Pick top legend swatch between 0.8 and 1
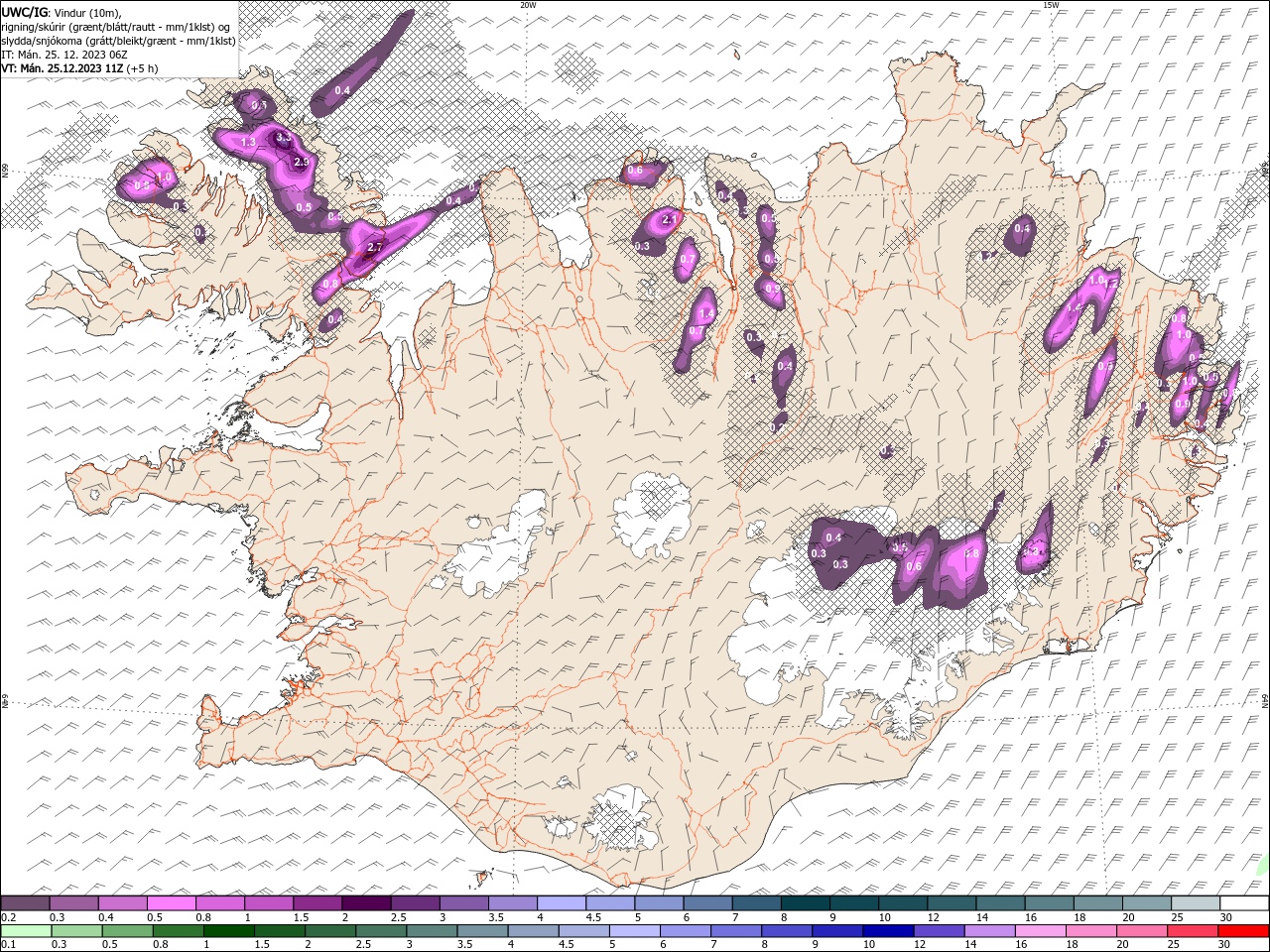1270x952 pixels. click(x=219, y=903)
